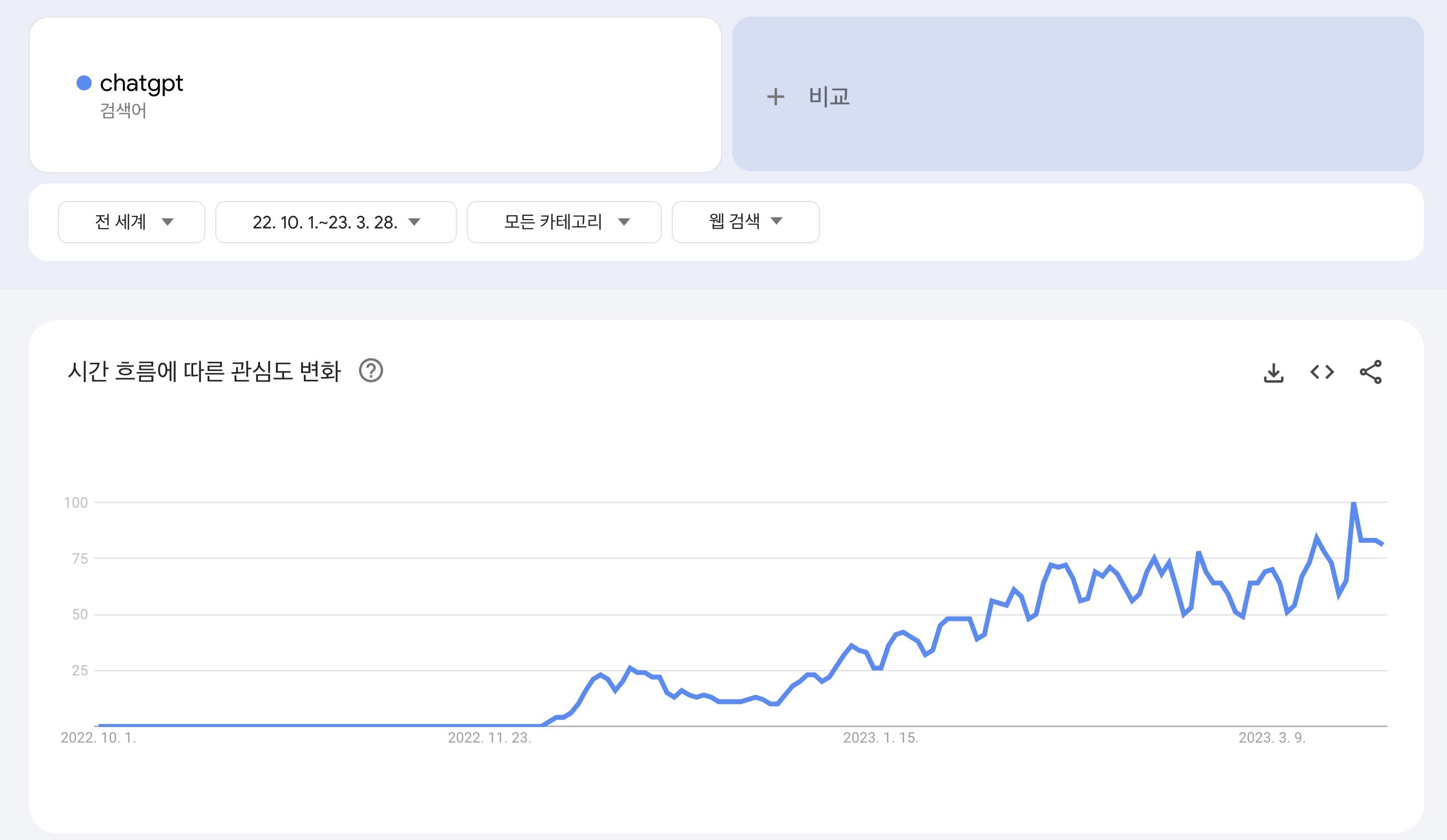
Task: Click the plus icon beside 비교
Action: pyautogui.click(x=775, y=96)
